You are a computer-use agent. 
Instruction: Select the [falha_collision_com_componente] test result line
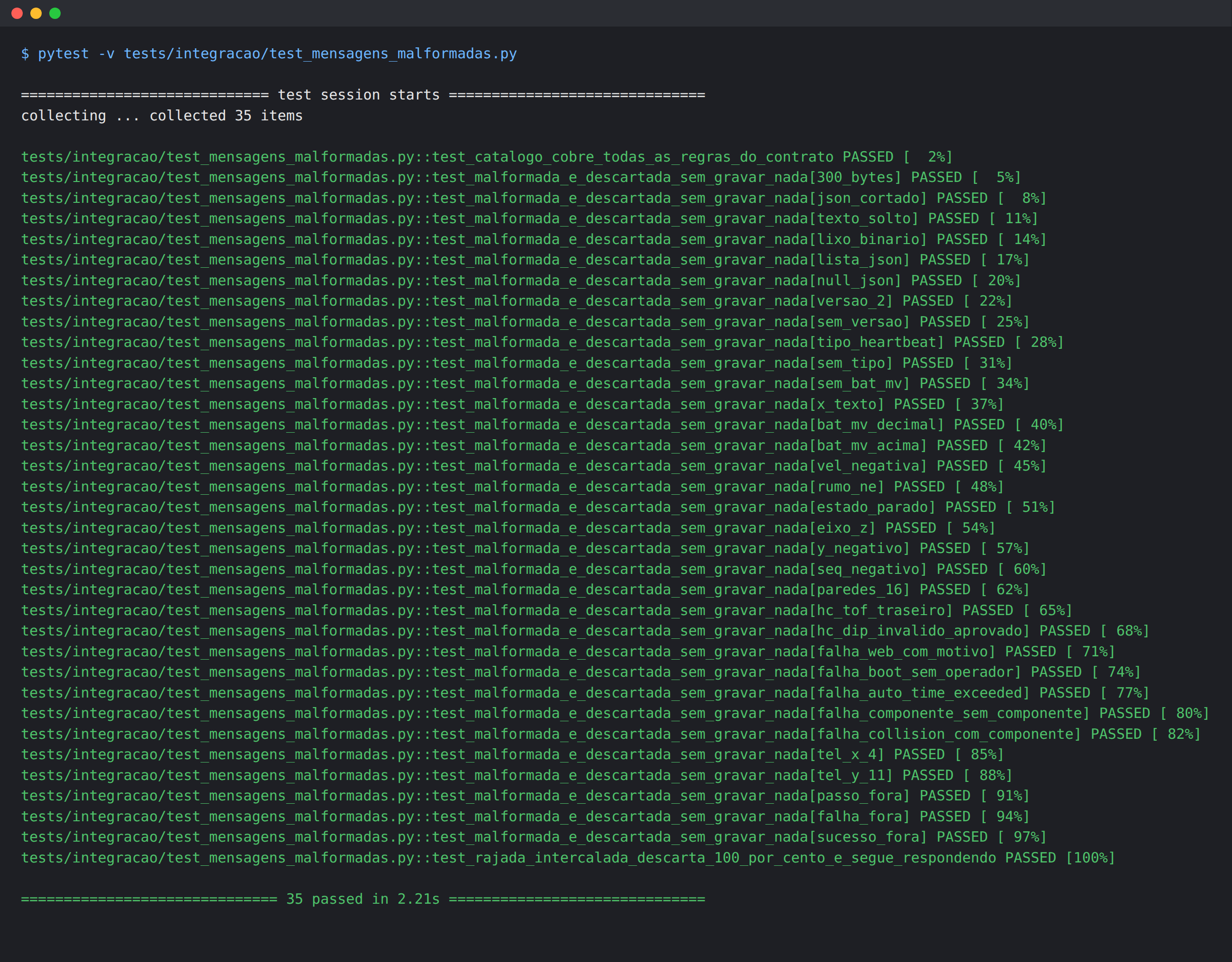tap(611, 734)
